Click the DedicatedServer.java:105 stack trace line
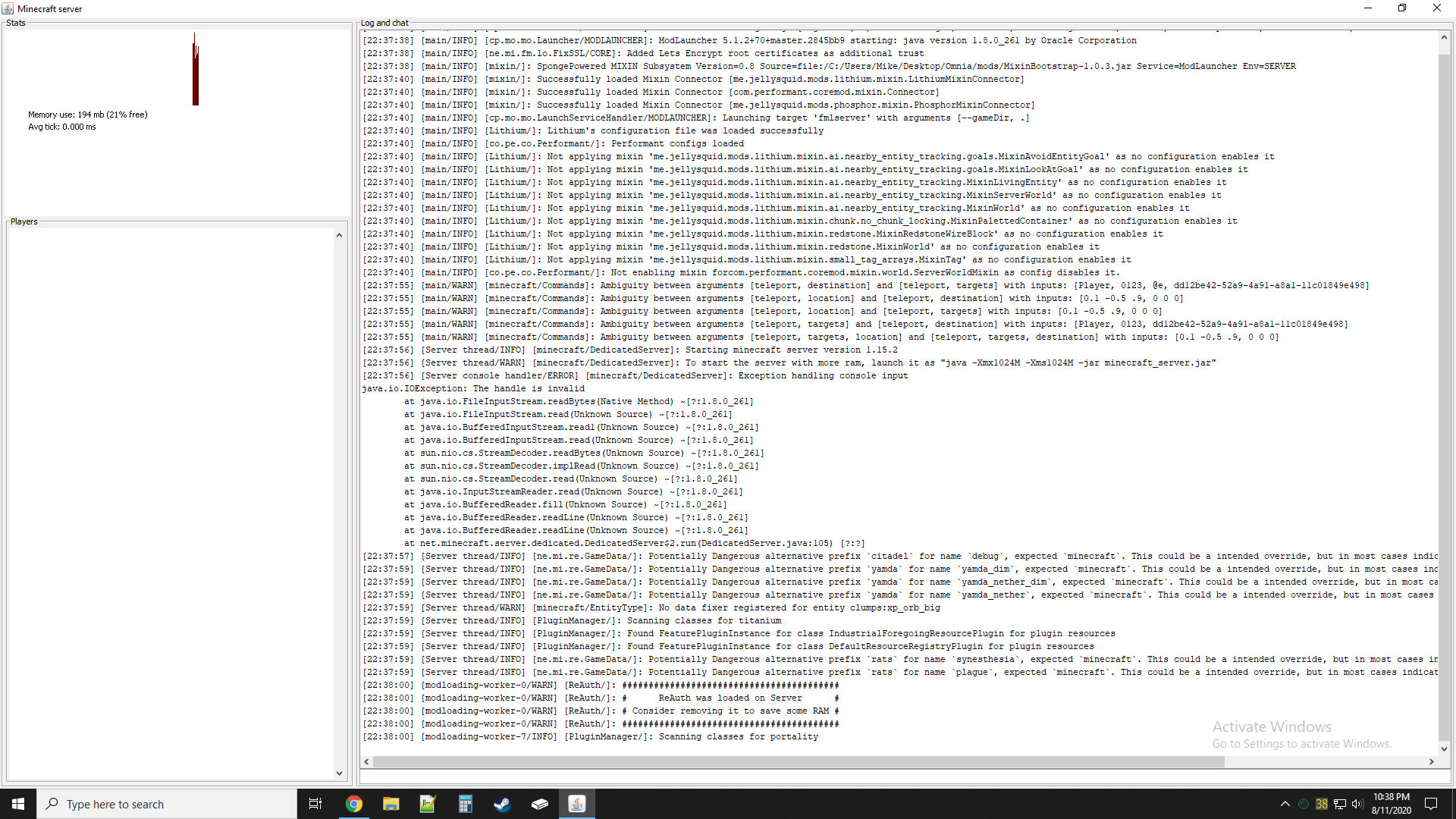 tap(635, 543)
